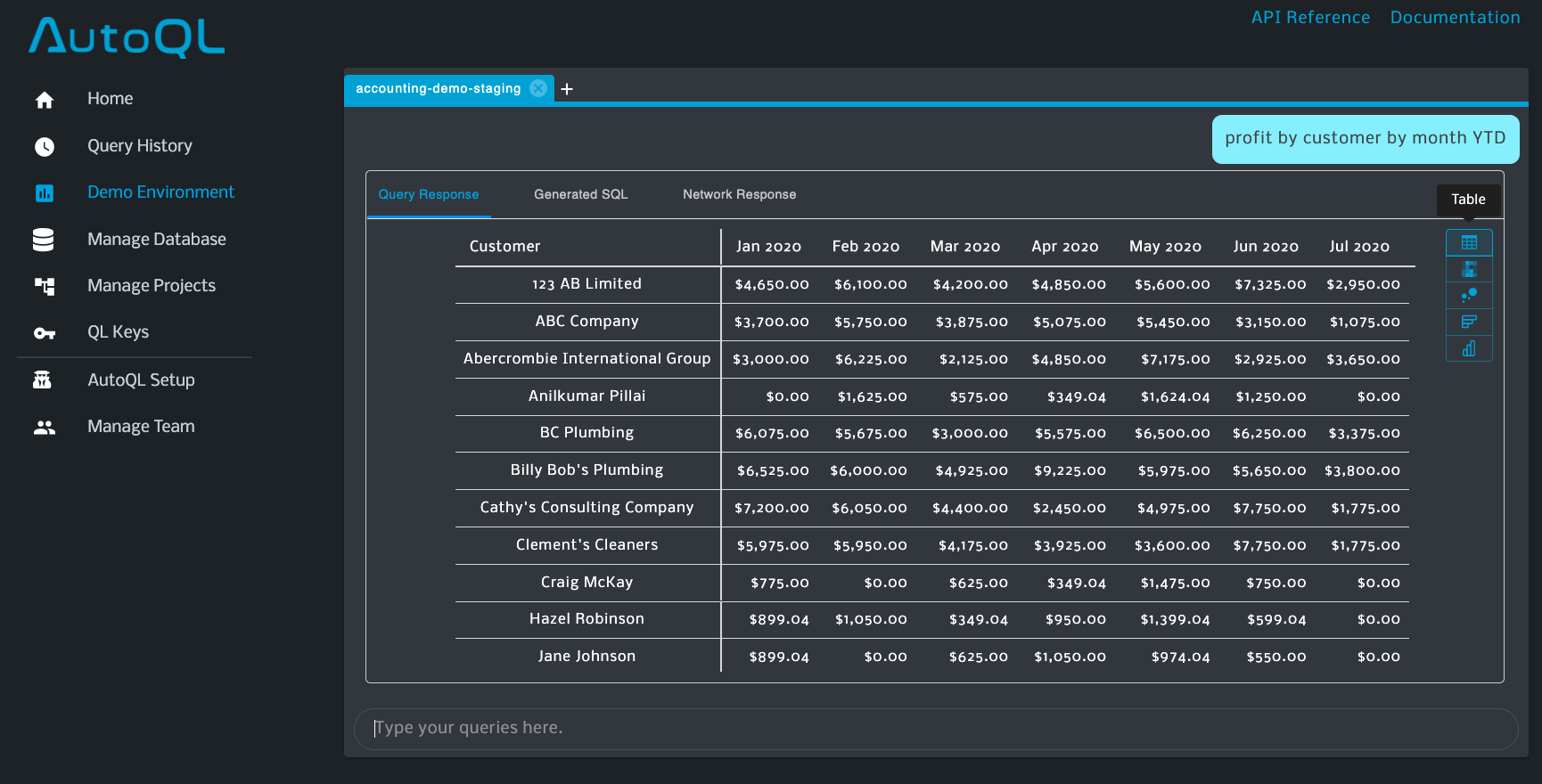Click Cathy's Consulting Jan 2020 value $7,200.00

772,508
